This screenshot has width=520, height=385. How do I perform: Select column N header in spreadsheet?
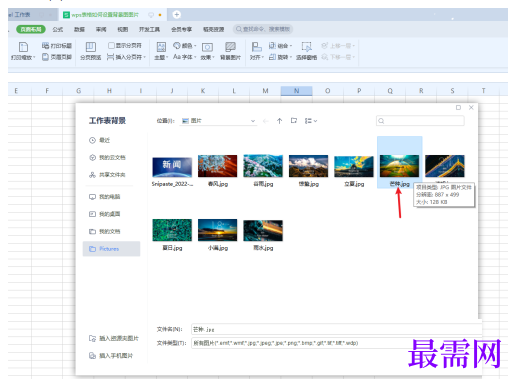tap(296, 91)
